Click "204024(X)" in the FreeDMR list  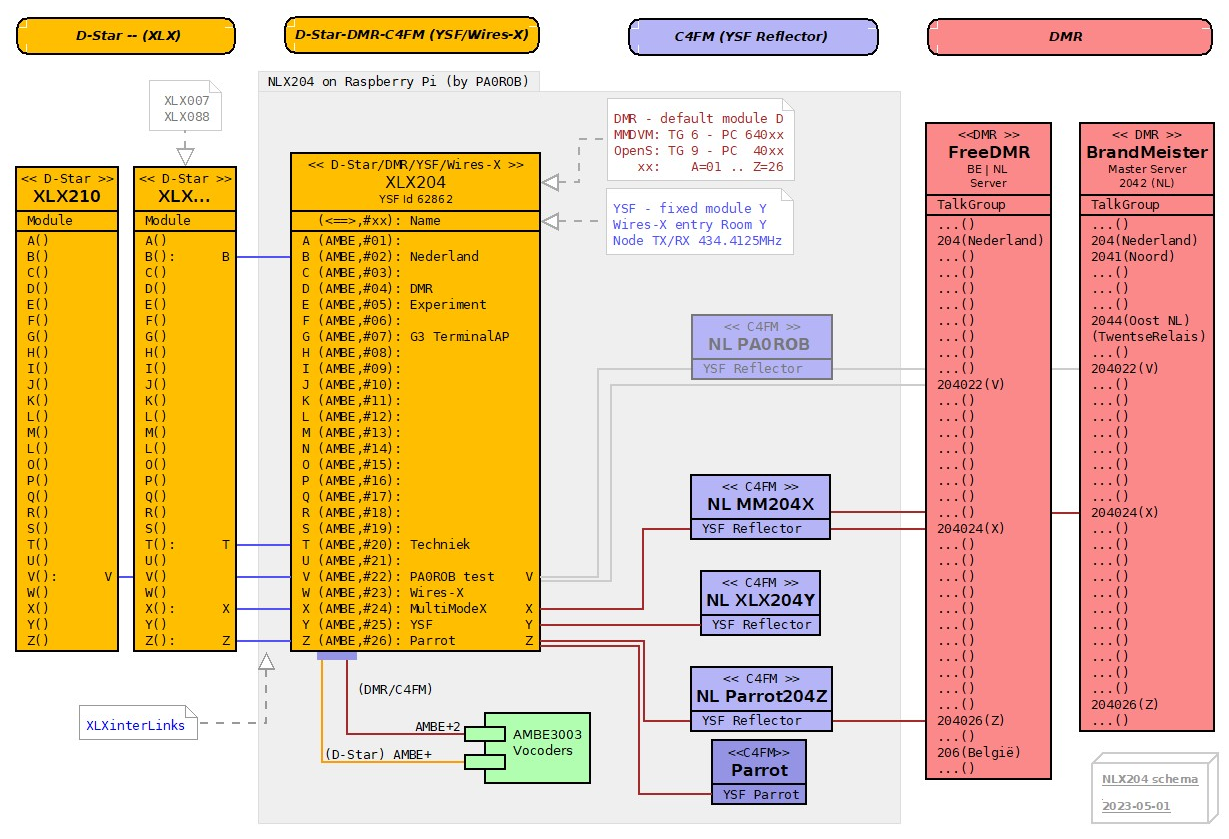coord(971,528)
